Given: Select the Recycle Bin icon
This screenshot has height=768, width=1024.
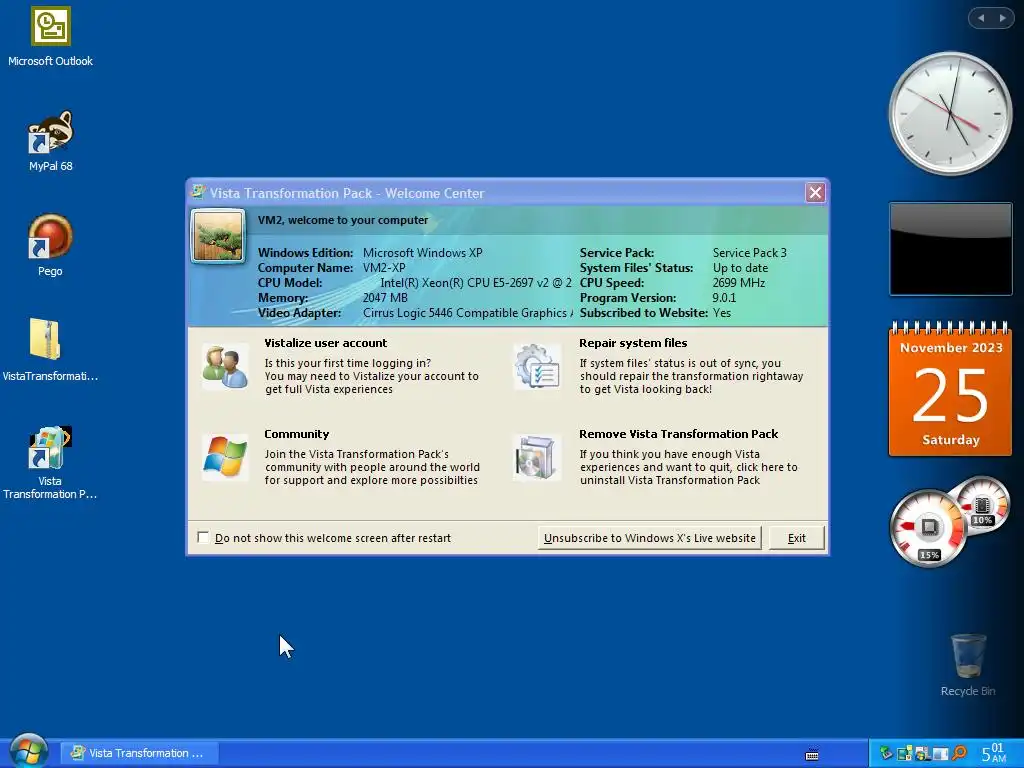Looking at the screenshot, I should [968, 656].
